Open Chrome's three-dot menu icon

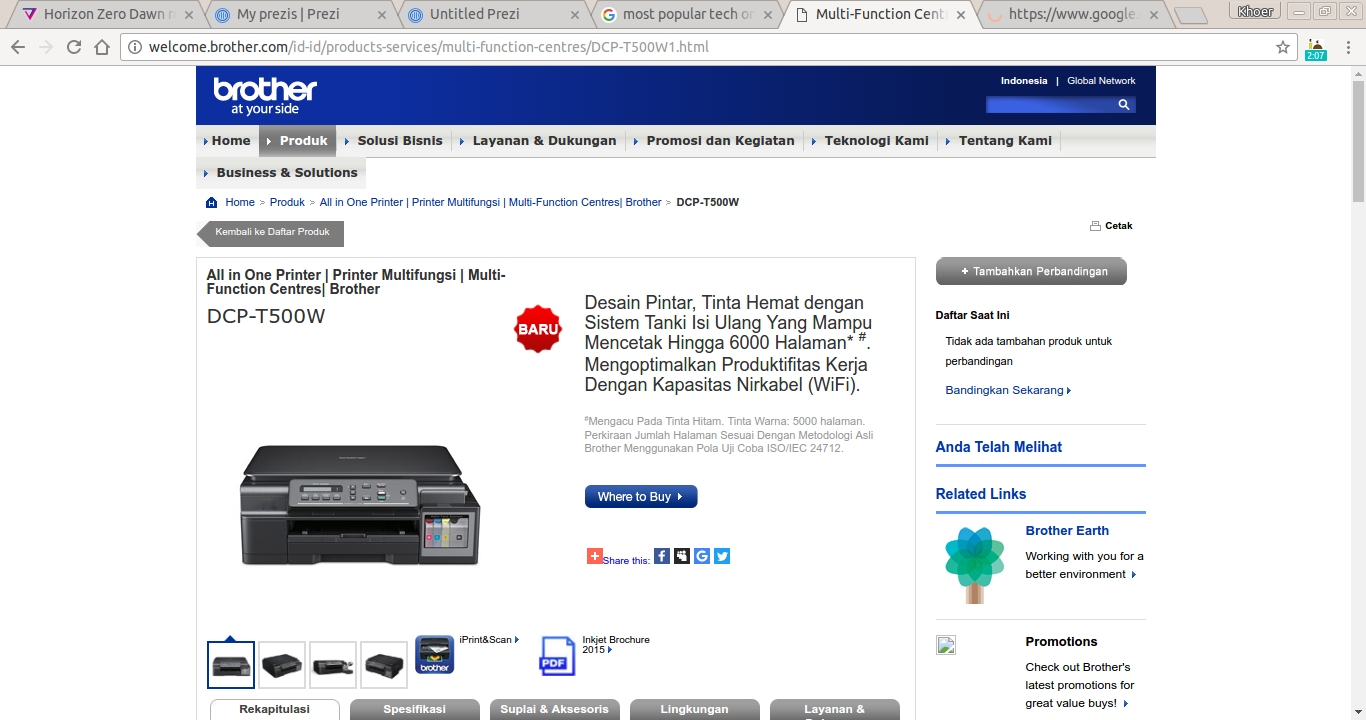[1346, 46]
